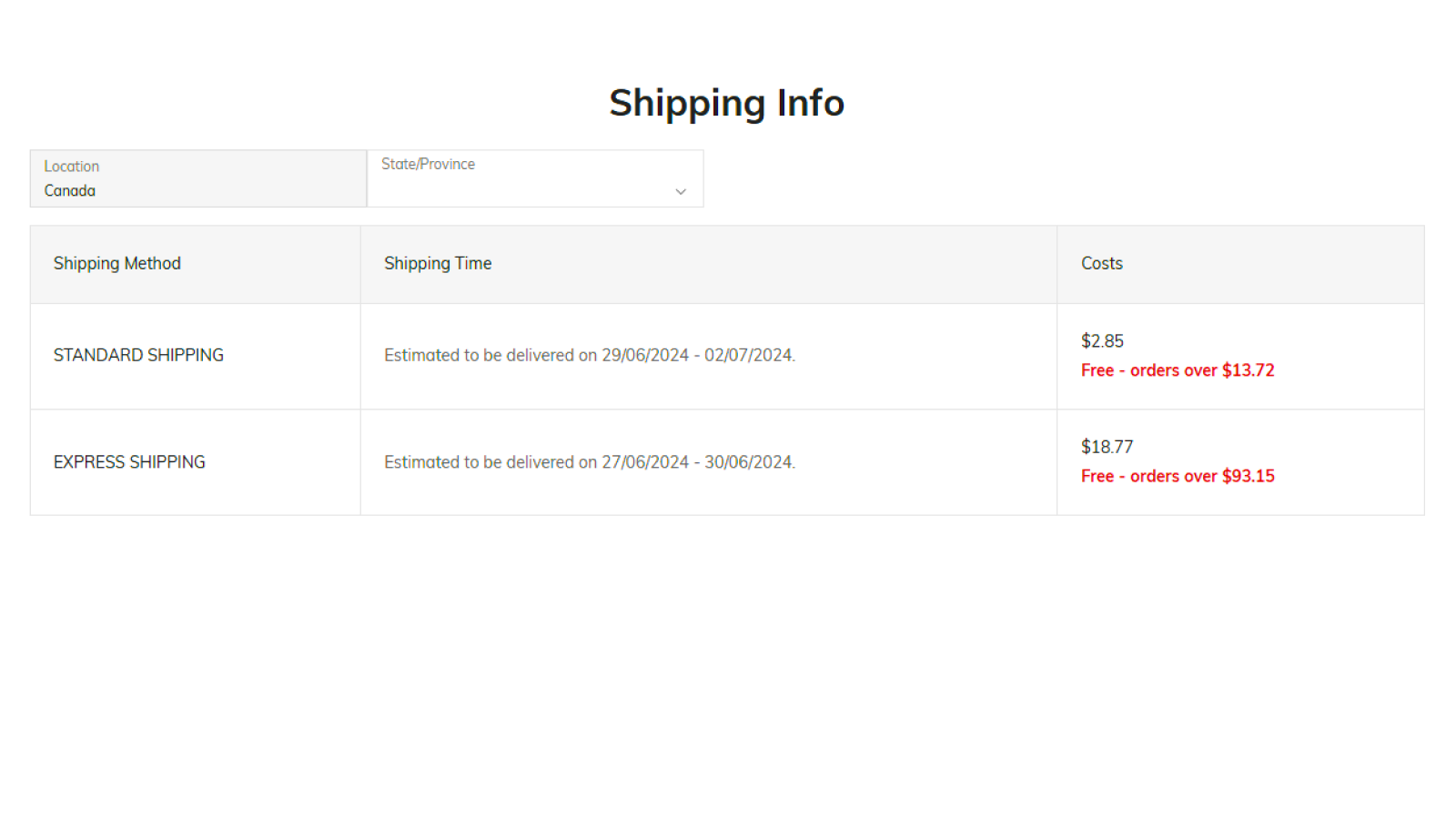
Task: Click express shipping's 'Estimated to be delivered' words
Action: coord(479,462)
